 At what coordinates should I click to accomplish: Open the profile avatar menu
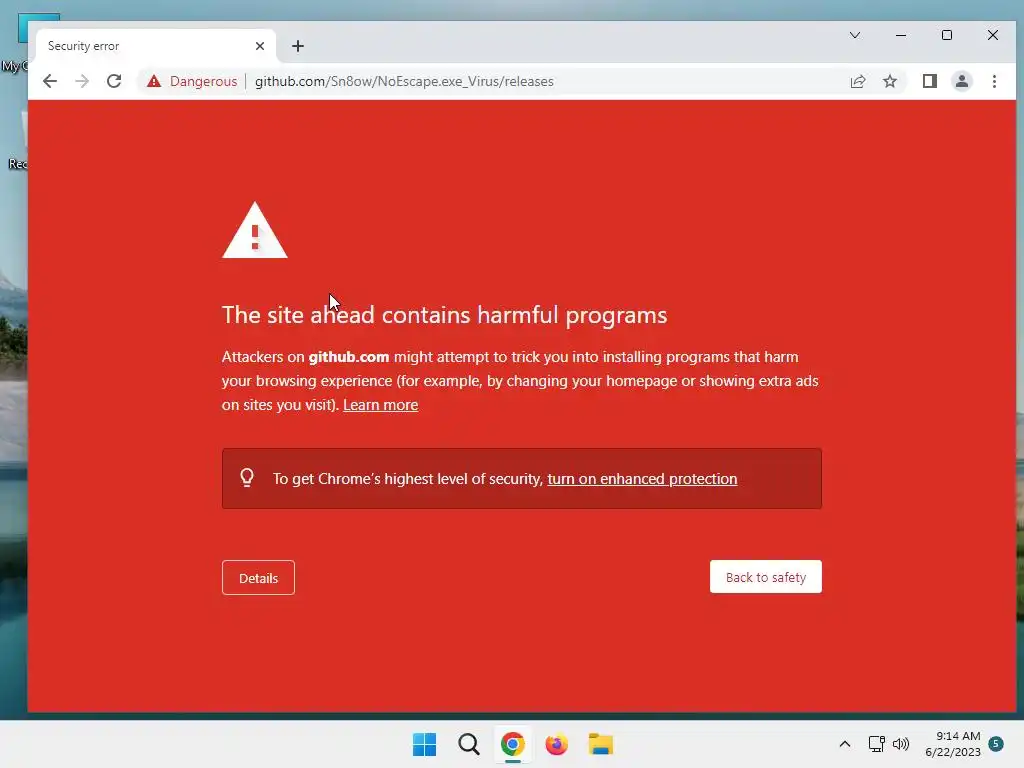point(961,81)
